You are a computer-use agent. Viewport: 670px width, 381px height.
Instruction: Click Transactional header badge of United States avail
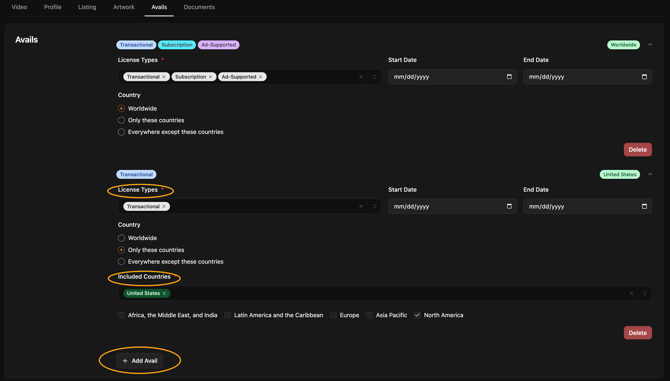pyautogui.click(x=136, y=174)
